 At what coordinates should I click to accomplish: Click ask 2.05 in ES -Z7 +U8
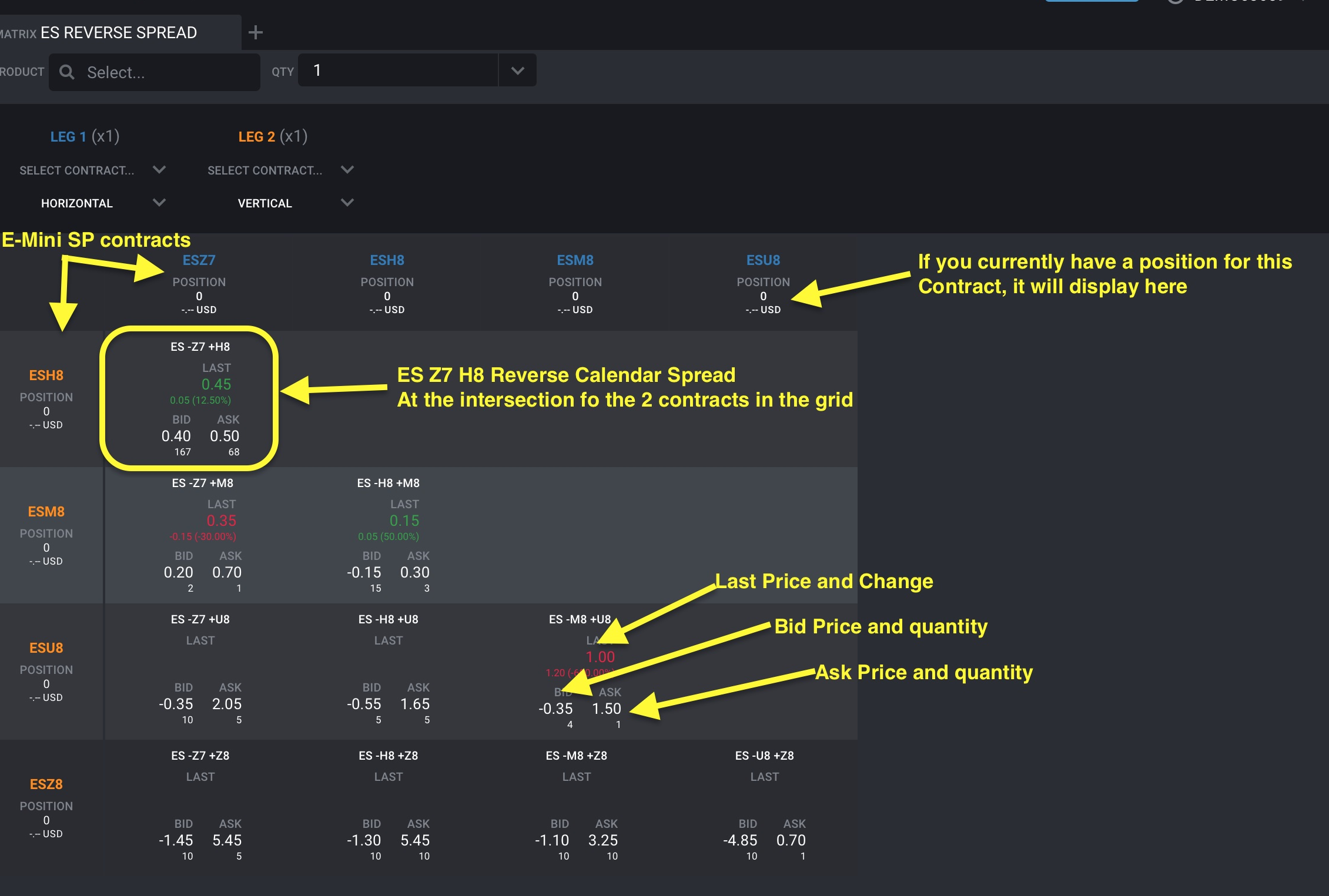[227, 704]
